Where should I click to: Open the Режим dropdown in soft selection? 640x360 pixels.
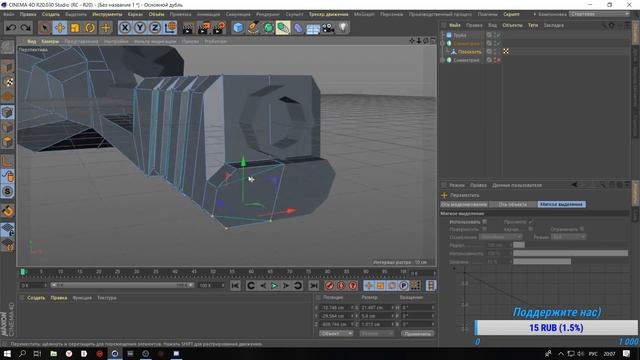568,237
